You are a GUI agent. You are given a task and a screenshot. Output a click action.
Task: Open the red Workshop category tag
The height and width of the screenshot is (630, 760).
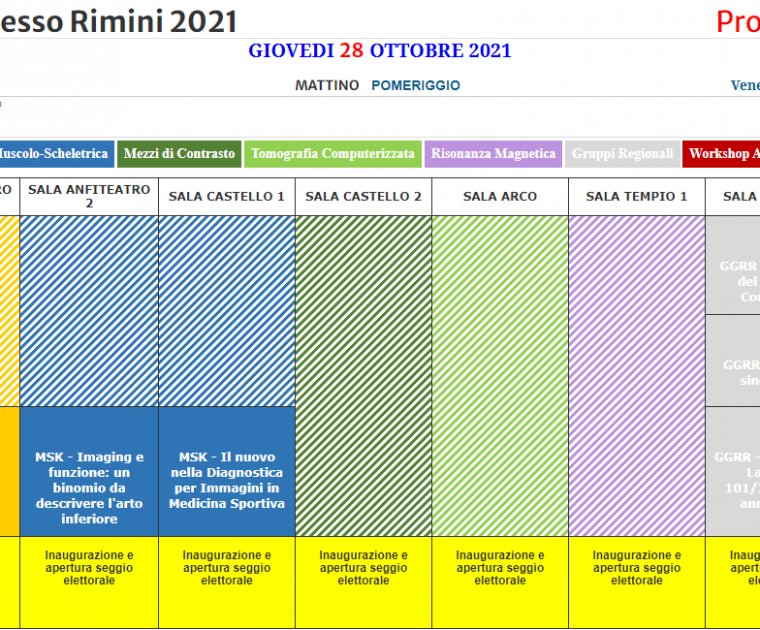[722, 154]
